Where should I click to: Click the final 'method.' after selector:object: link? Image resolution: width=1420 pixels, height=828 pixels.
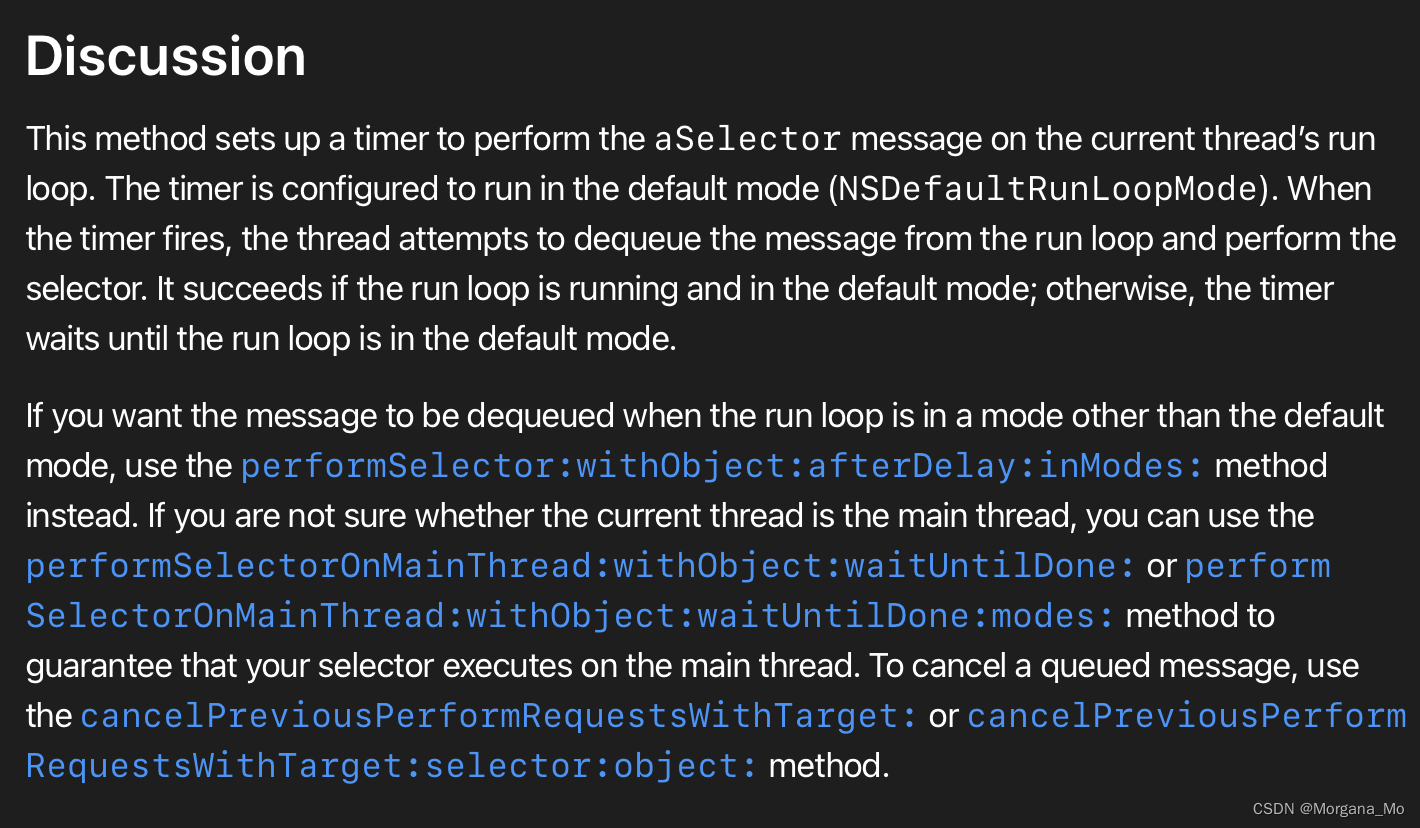tap(829, 766)
